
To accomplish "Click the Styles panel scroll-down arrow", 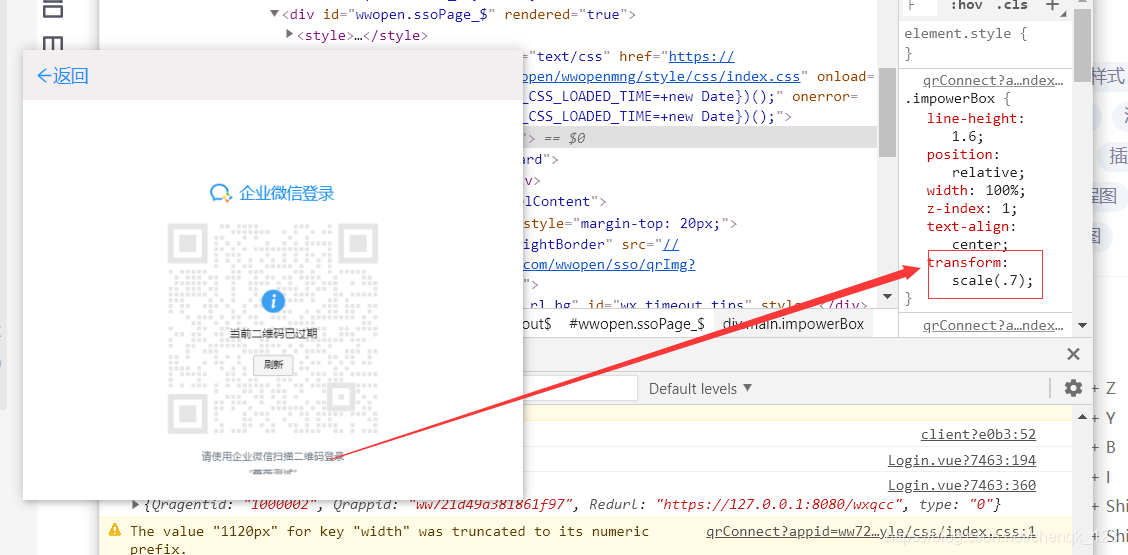I will point(1082,326).
